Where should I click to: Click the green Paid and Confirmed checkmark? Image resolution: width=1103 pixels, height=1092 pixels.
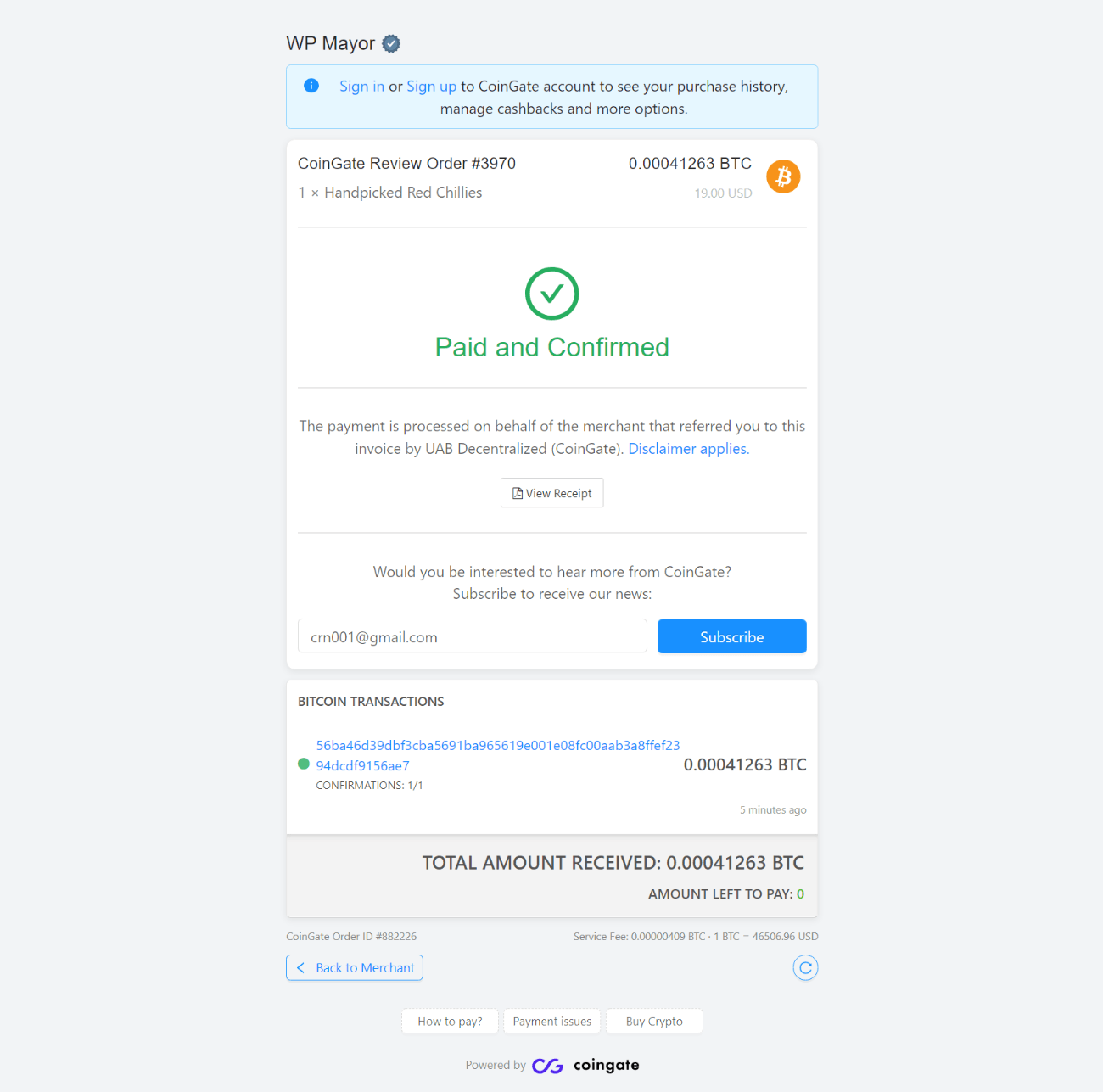tap(551, 294)
